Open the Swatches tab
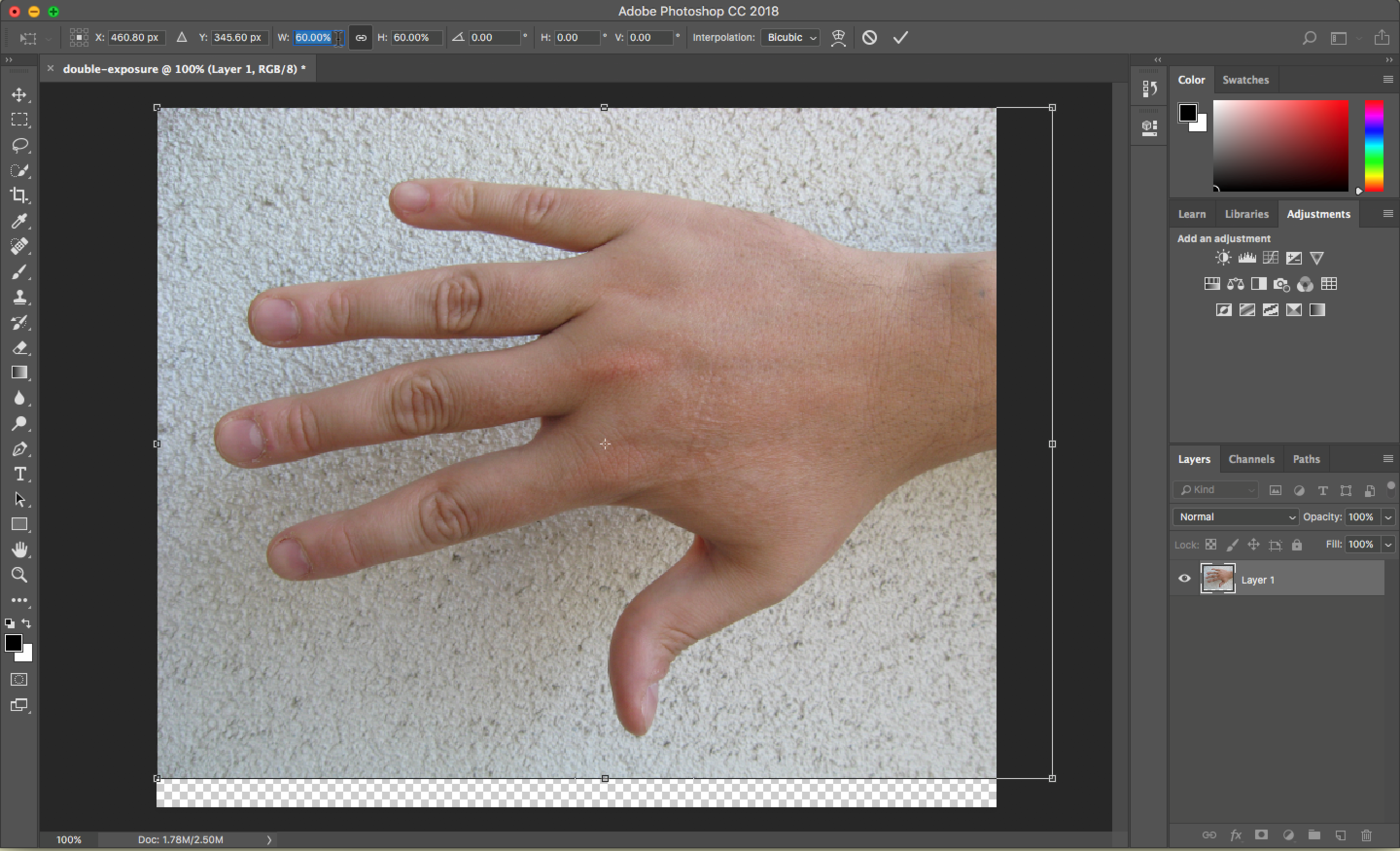The image size is (1400, 851). pos(1245,80)
